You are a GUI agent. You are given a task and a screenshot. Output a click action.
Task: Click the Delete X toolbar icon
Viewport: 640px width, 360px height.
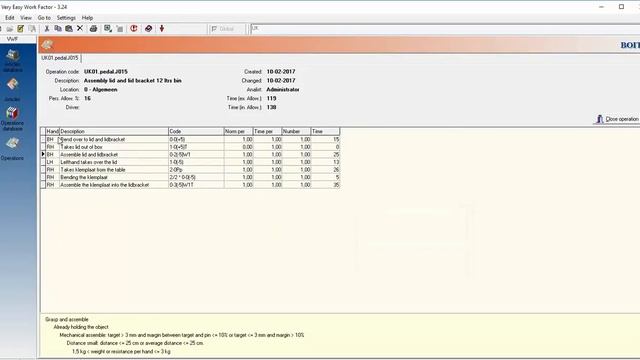point(80,29)
